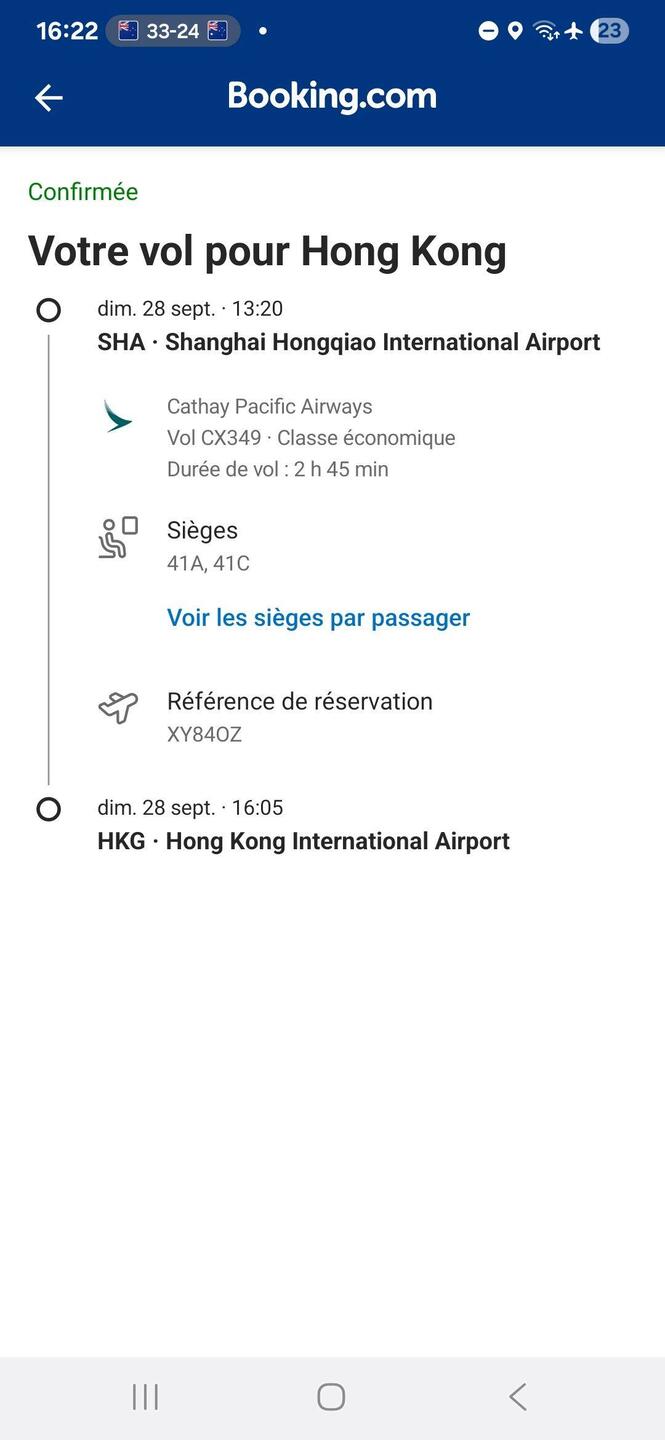Tap the airplane icon beside Référence de réservation

tap(118, 708)
